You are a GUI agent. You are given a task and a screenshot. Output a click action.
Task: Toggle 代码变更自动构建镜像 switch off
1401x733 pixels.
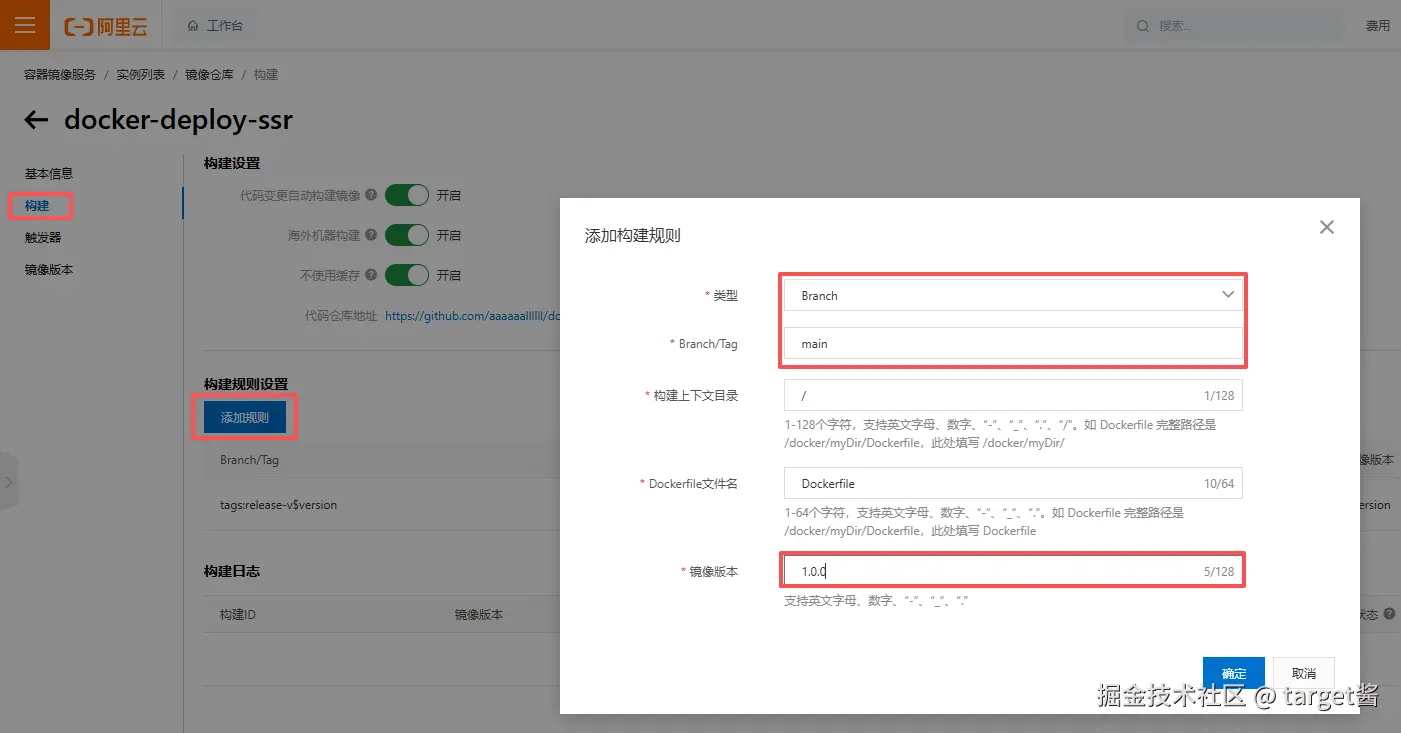pos(407,195)
